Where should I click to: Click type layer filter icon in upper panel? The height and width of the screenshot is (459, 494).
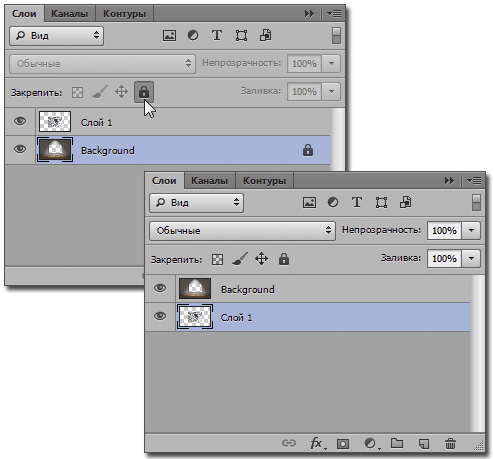(x=217, y=35)
